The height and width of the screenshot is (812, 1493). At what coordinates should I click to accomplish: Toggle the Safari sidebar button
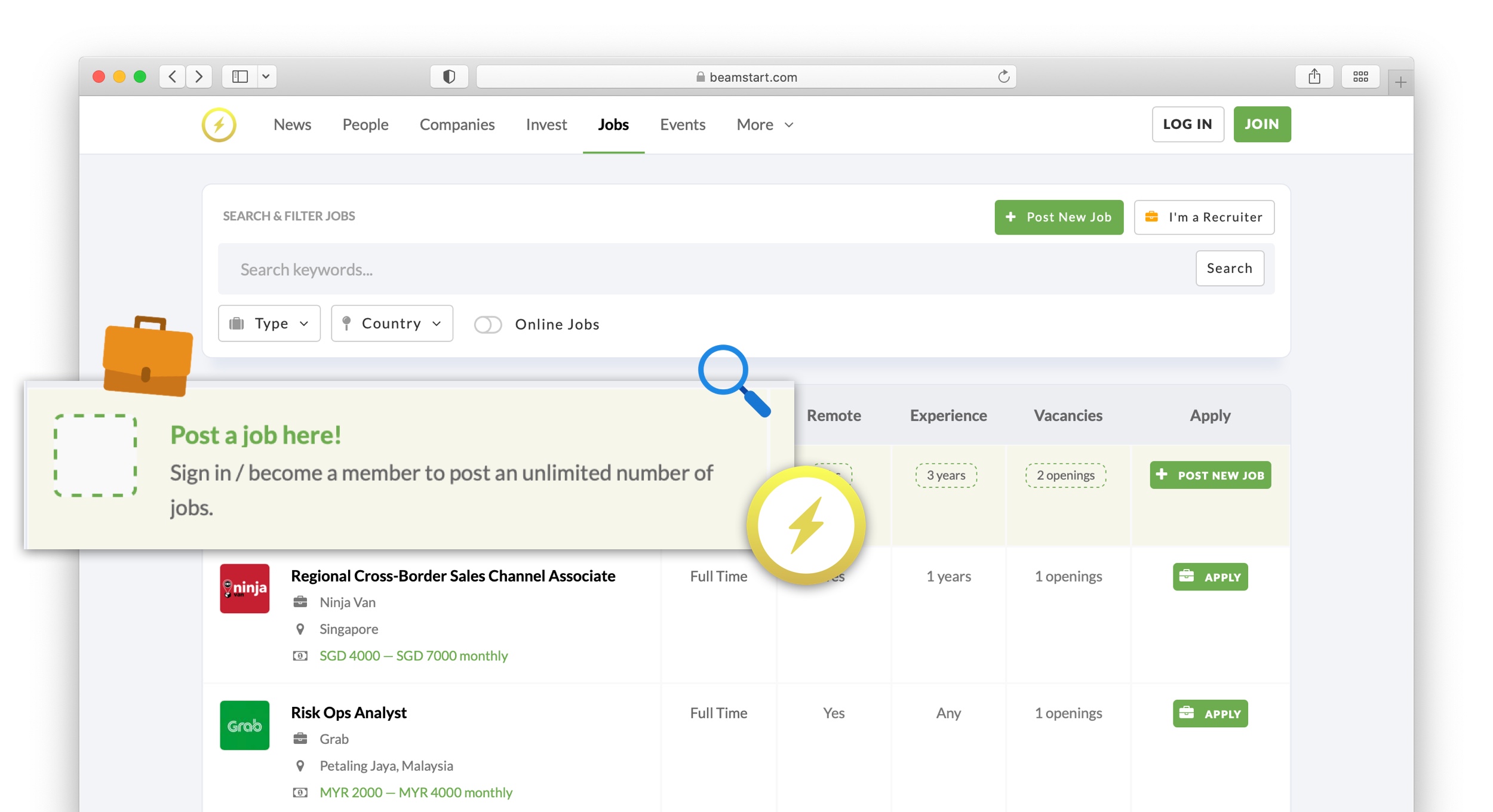point(240,76)
